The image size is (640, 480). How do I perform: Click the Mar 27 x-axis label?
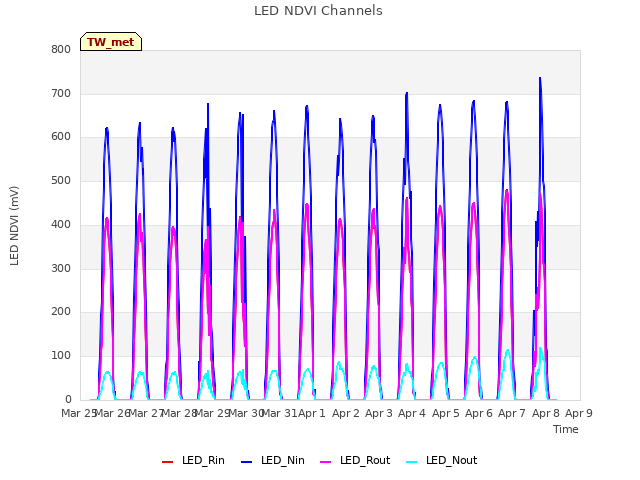pos(146,413)
